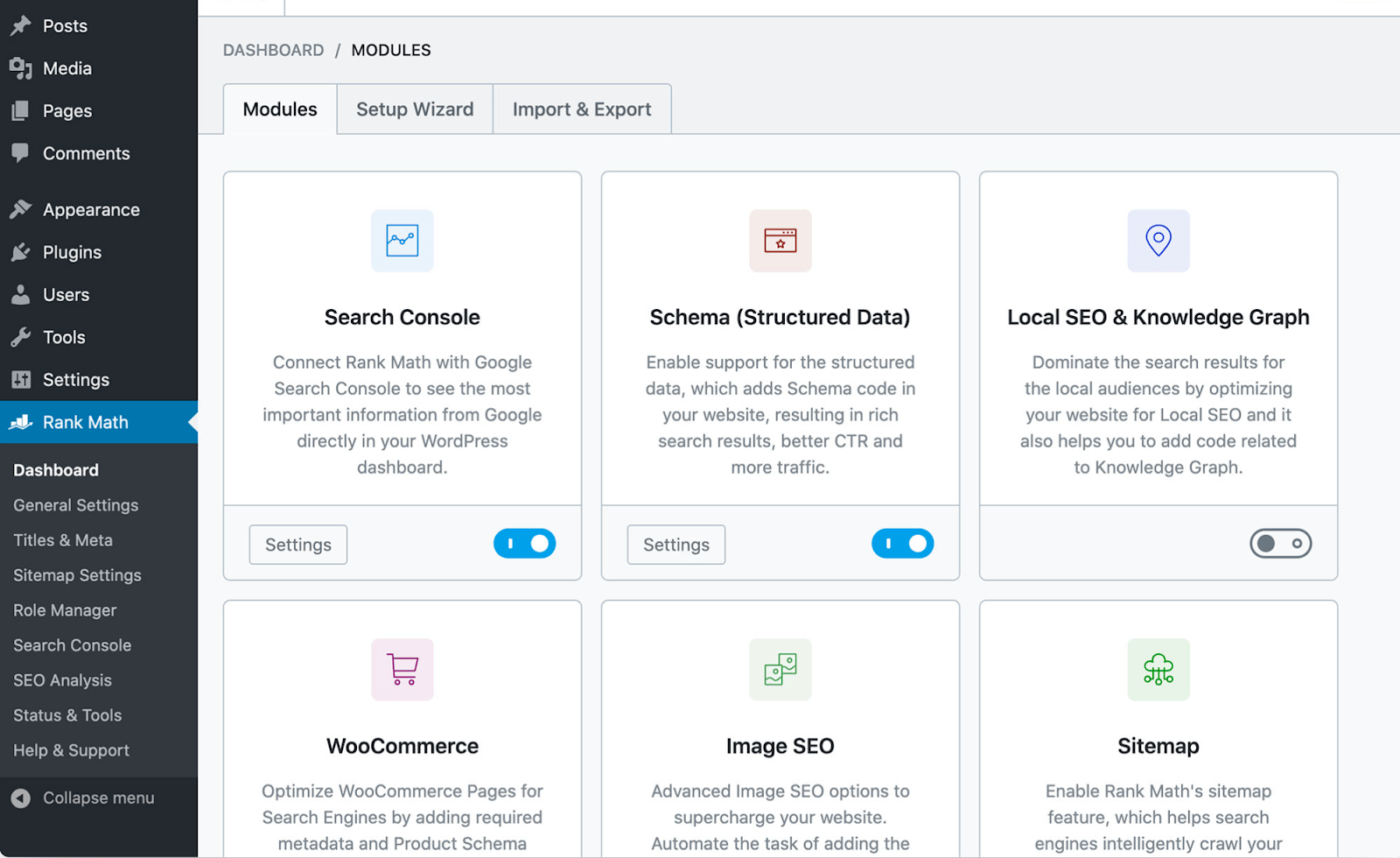This screenshot has width=1400, height=858.
Task: Click the Image SEO card title
Action: tap(780, 746)
